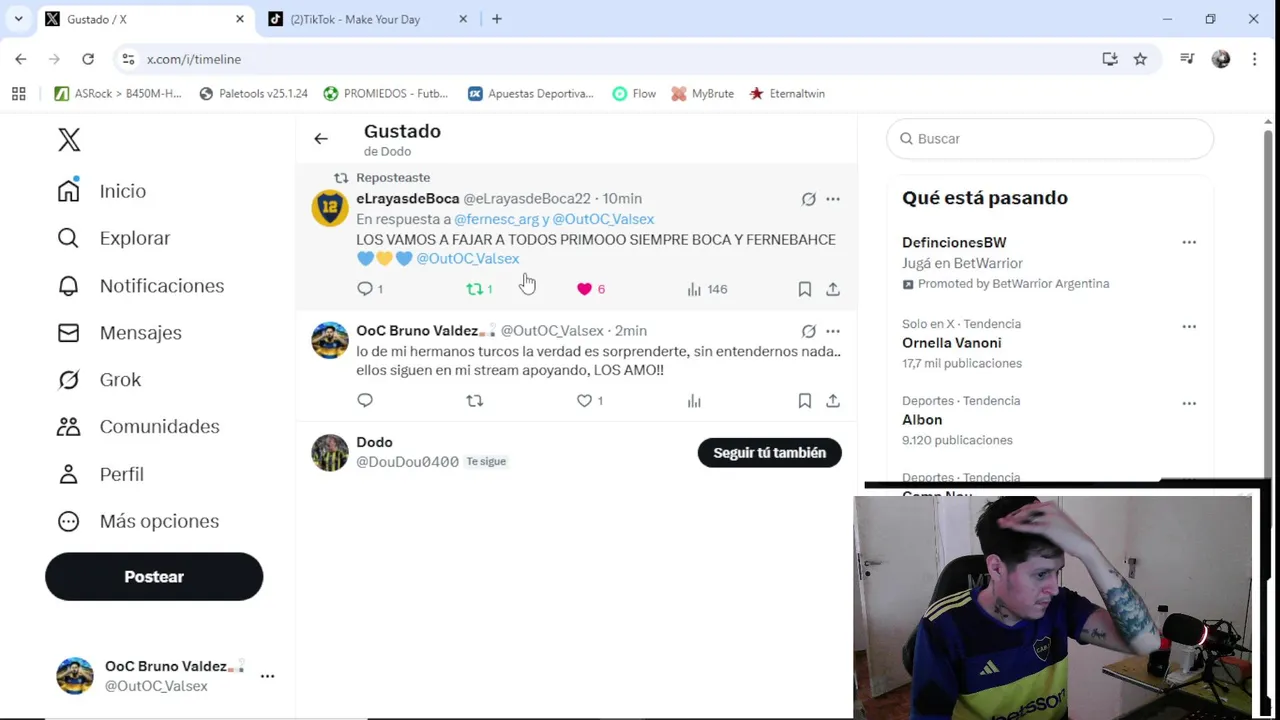Focus the Buscar search field
Image resolution: width=1280 pixels, height=720 pixels.
1050,139
